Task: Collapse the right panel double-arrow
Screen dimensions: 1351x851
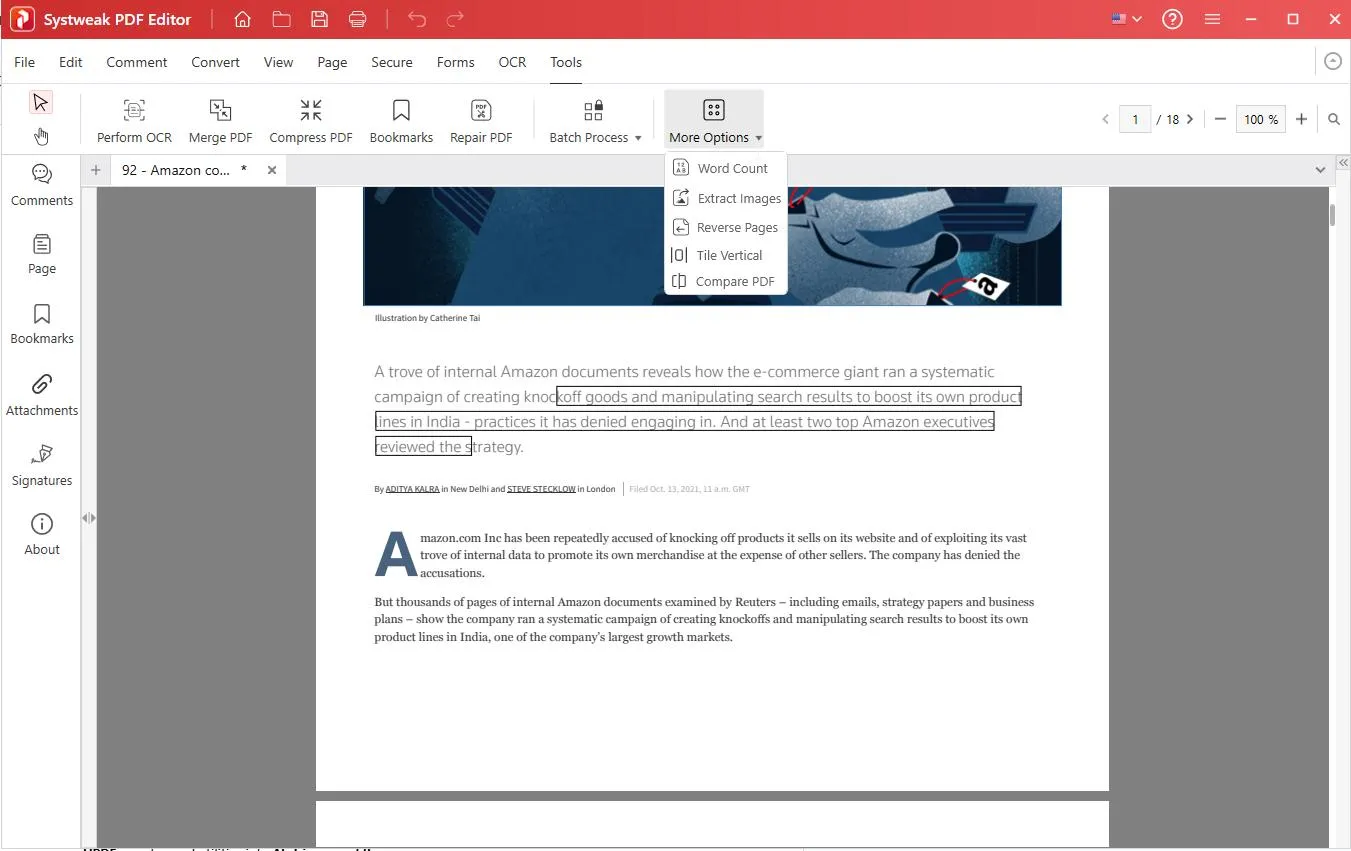Action: click(1343, 162)
